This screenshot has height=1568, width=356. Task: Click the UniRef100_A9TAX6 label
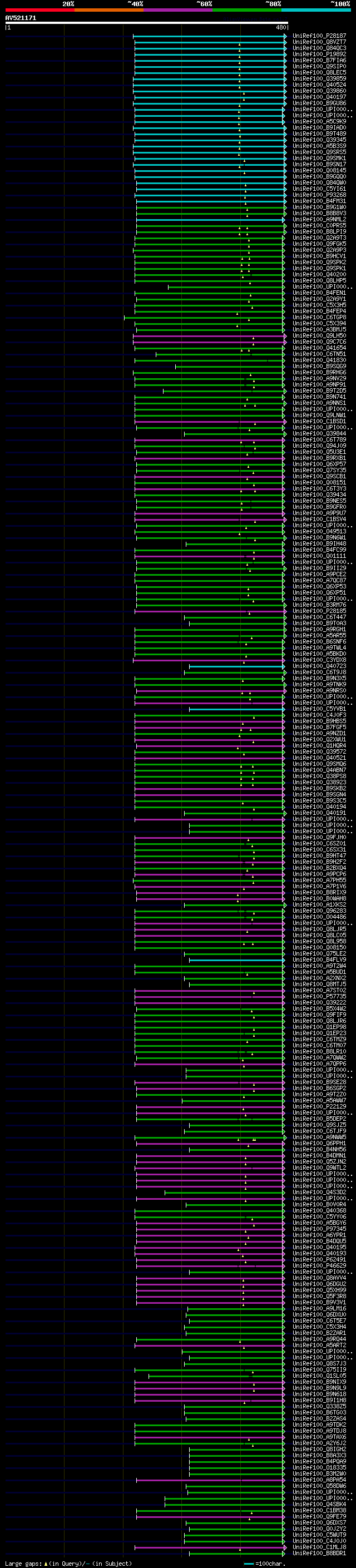coord(319,1437)
